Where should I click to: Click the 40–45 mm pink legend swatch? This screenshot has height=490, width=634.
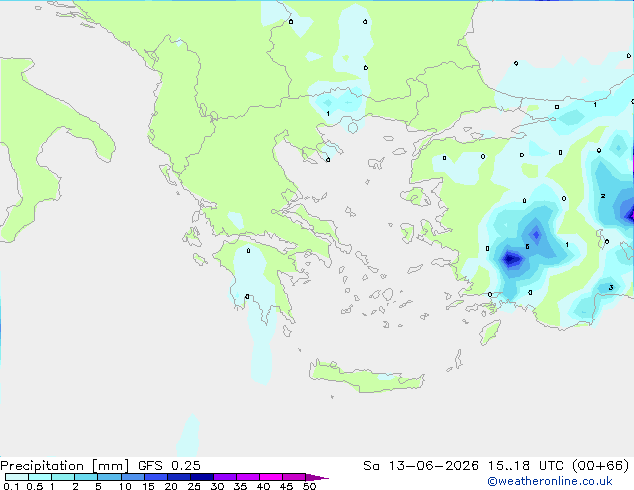271,477
